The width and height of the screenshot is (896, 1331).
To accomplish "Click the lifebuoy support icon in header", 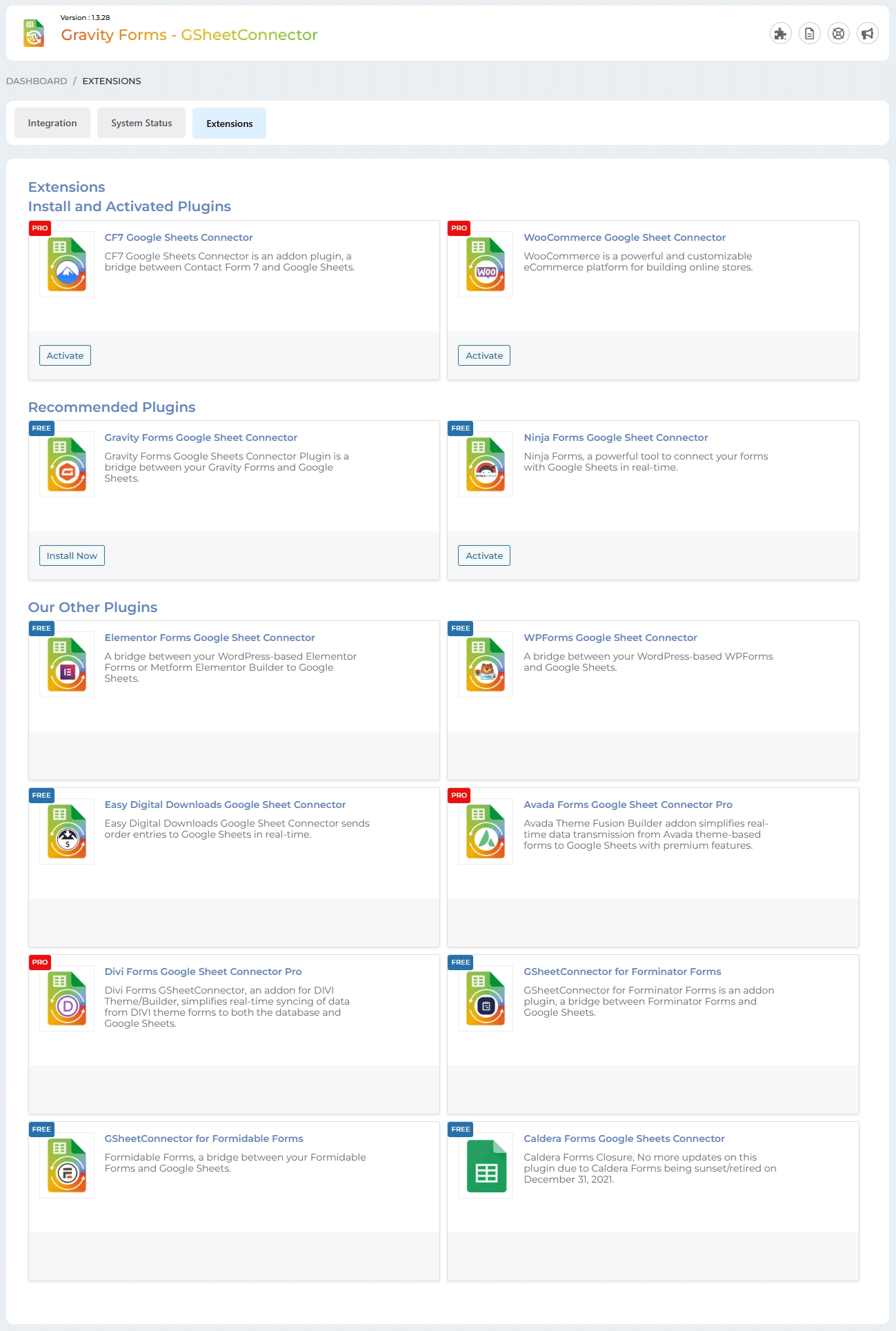I will (838, 33).
